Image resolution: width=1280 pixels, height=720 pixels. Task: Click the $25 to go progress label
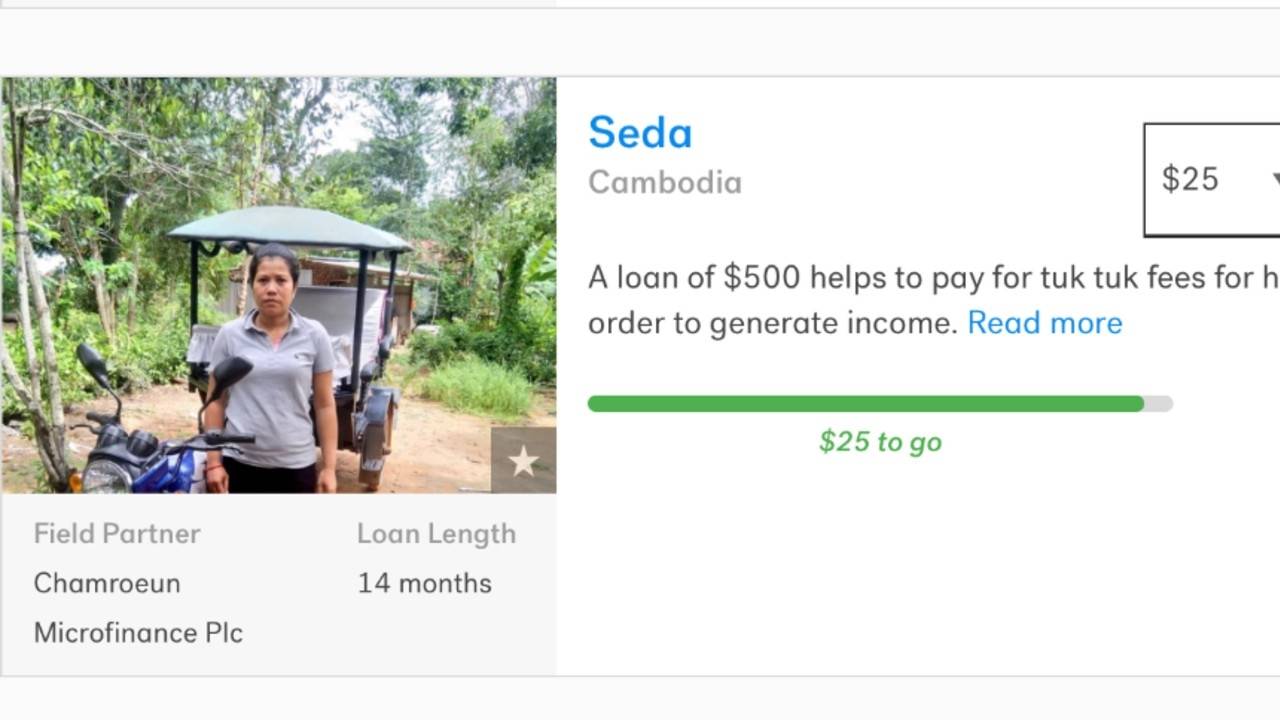point(880,442)
